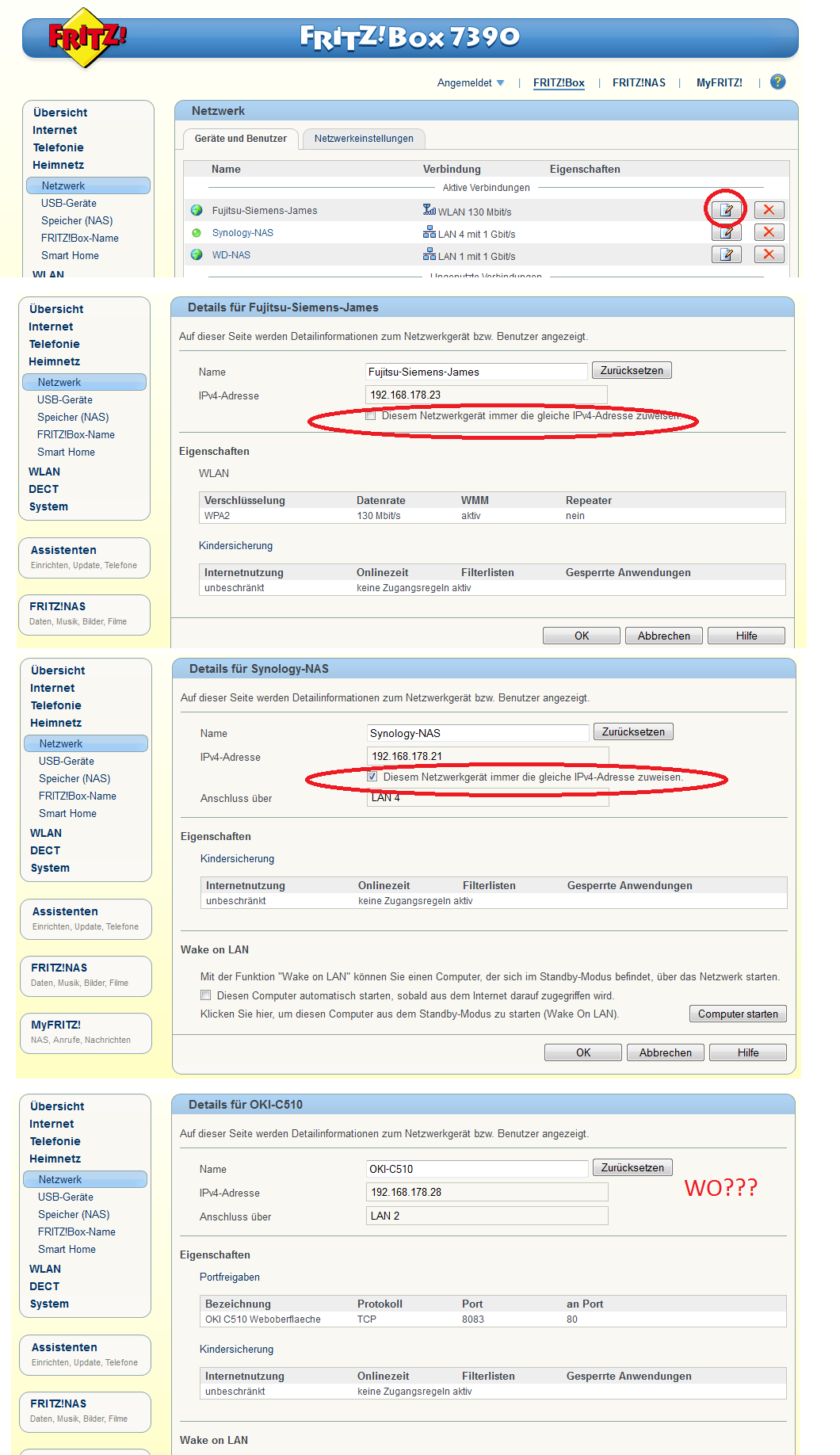Open FRITZ!Box link in top navigation
Viewport: 840px width, 1455px height.
pos(559,82)
